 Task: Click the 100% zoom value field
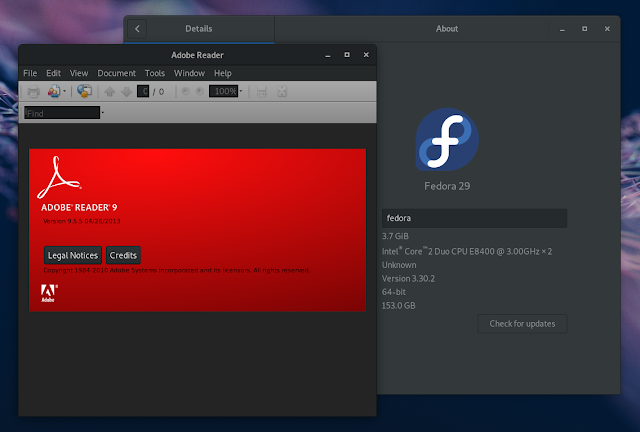click(x=223, y=91)
